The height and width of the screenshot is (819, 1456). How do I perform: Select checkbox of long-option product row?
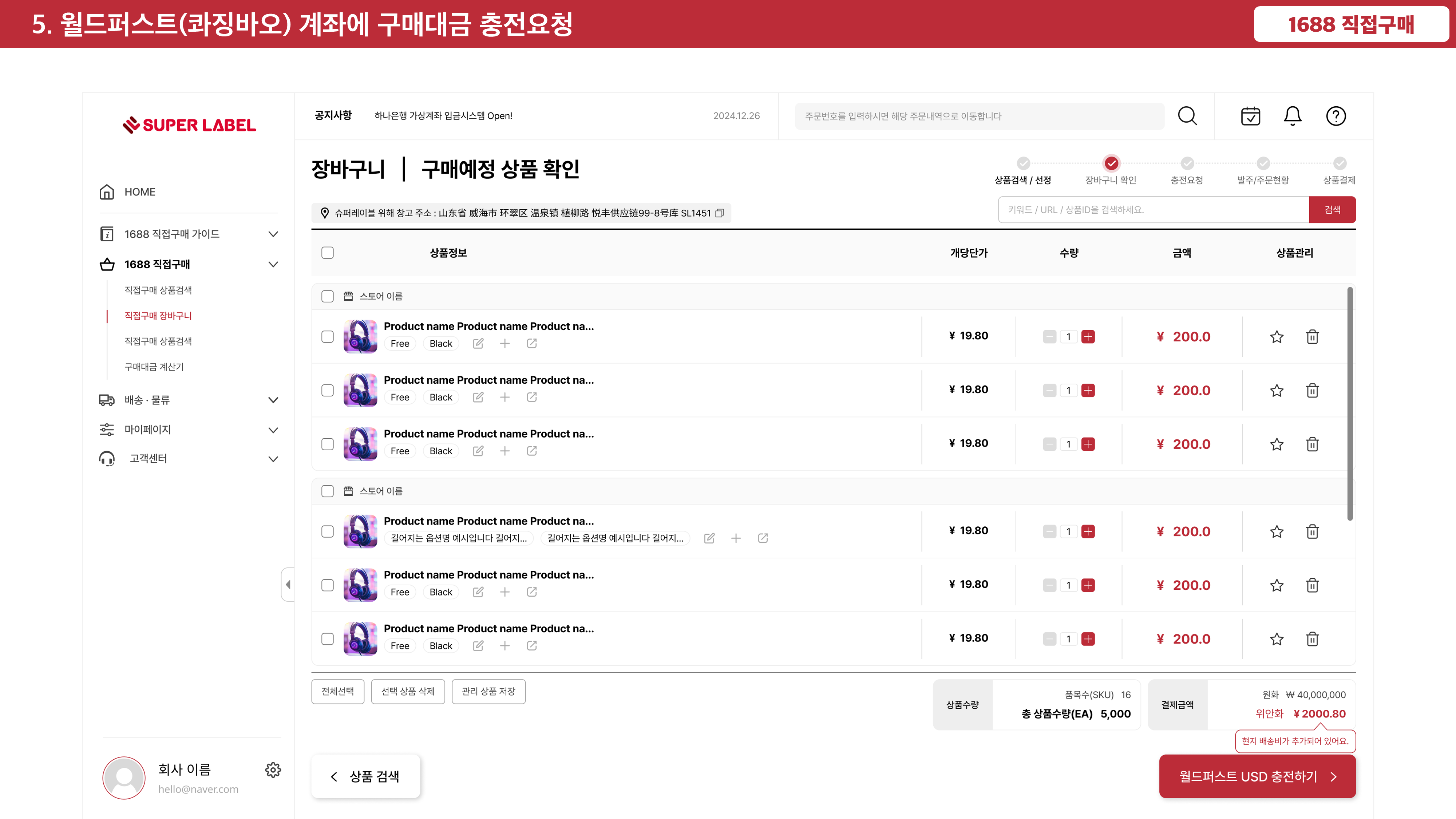point(327,531)
